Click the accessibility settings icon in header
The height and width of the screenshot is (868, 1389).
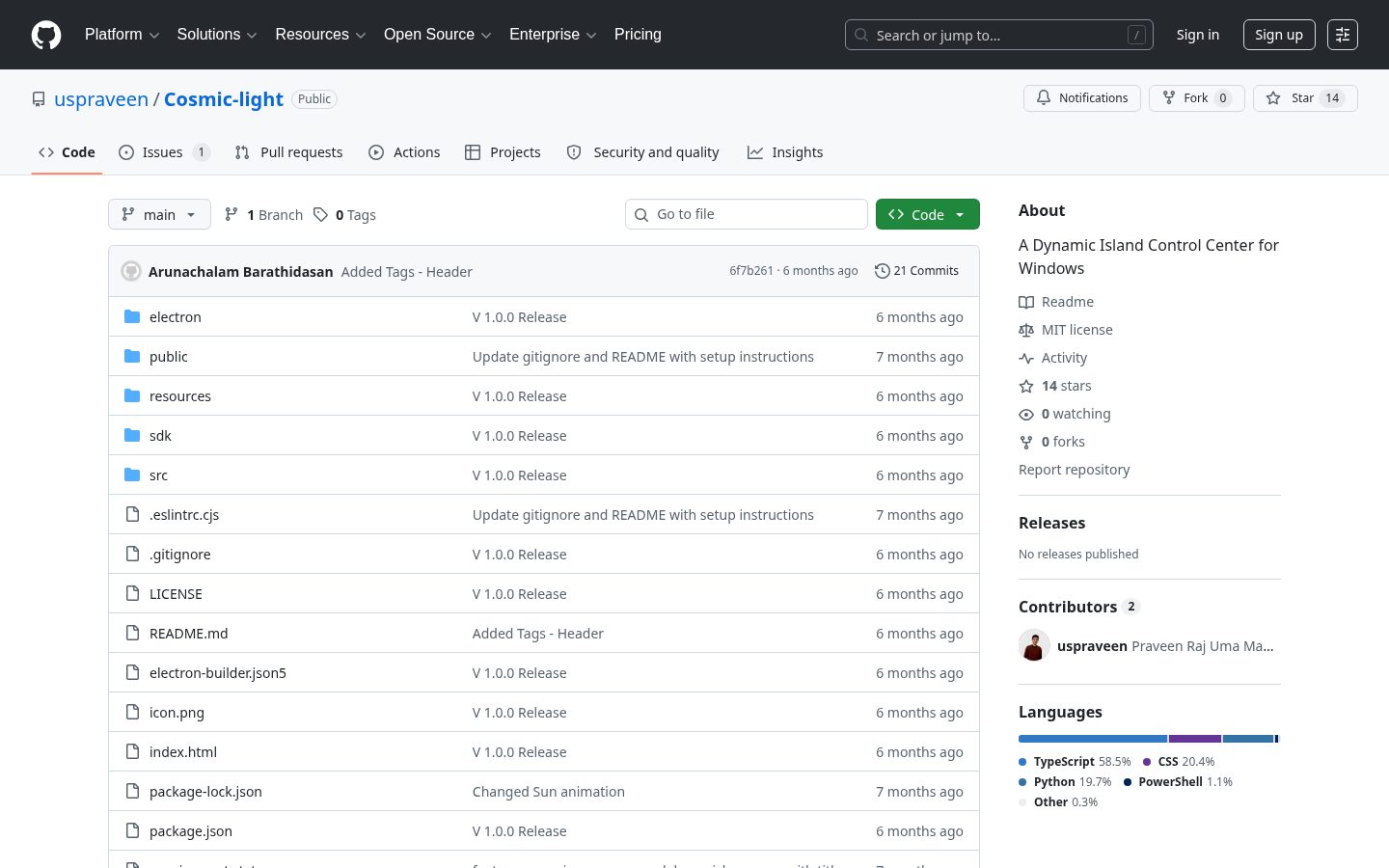click(1343, 35)
